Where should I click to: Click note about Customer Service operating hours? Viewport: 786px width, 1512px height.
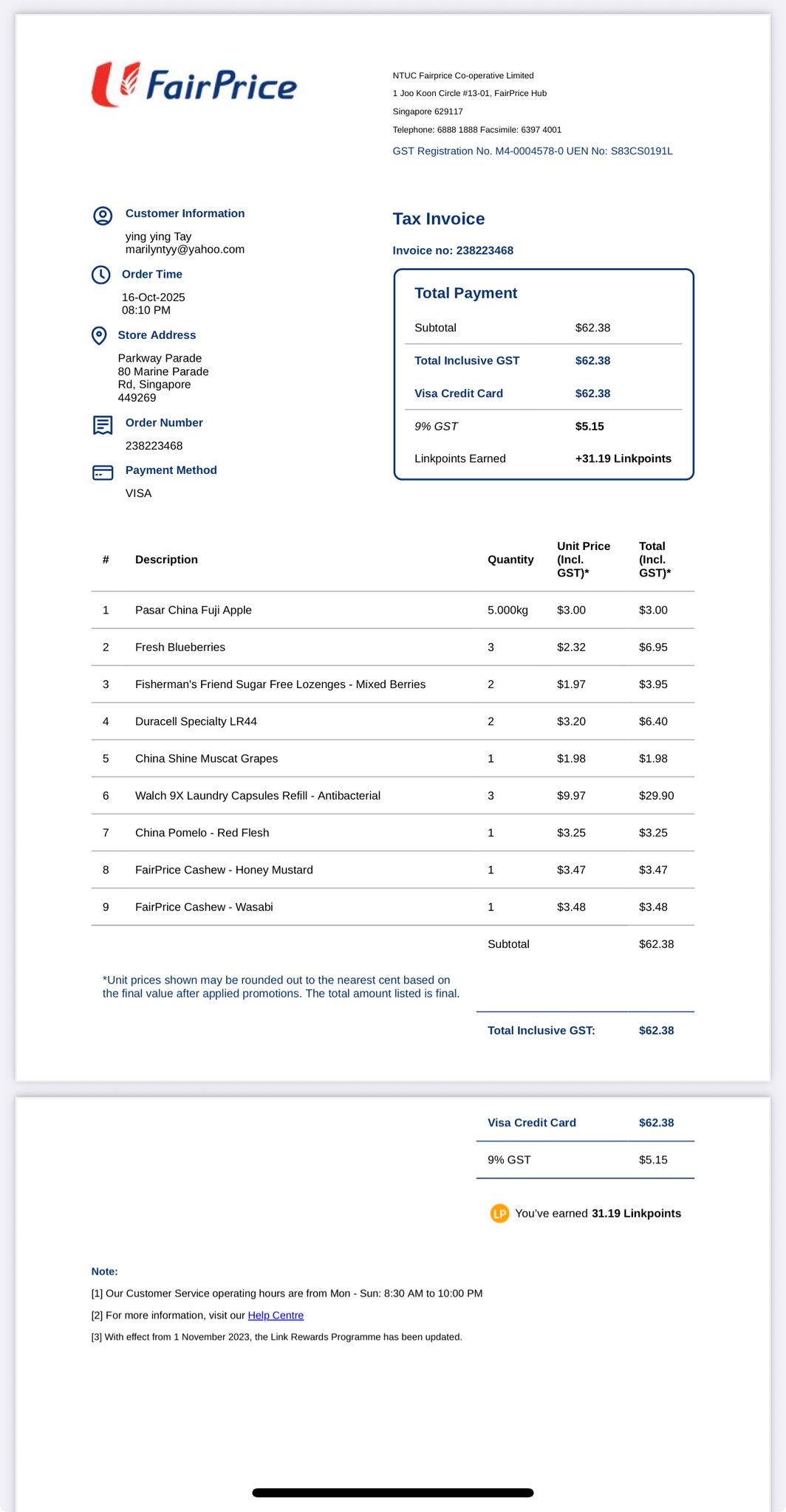pos(287,1293)
